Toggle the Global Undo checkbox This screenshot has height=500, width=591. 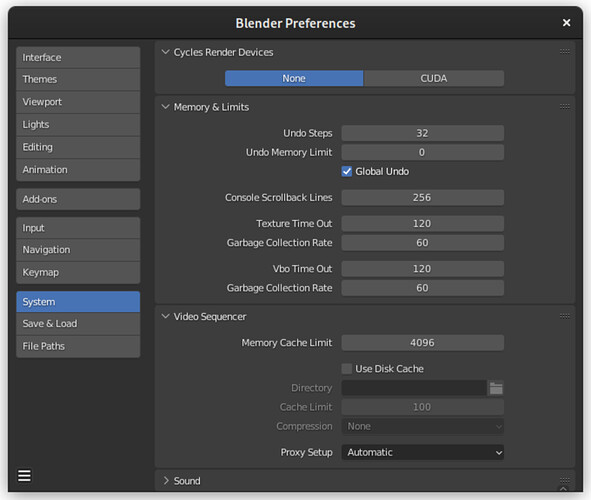tap(347, 171)
